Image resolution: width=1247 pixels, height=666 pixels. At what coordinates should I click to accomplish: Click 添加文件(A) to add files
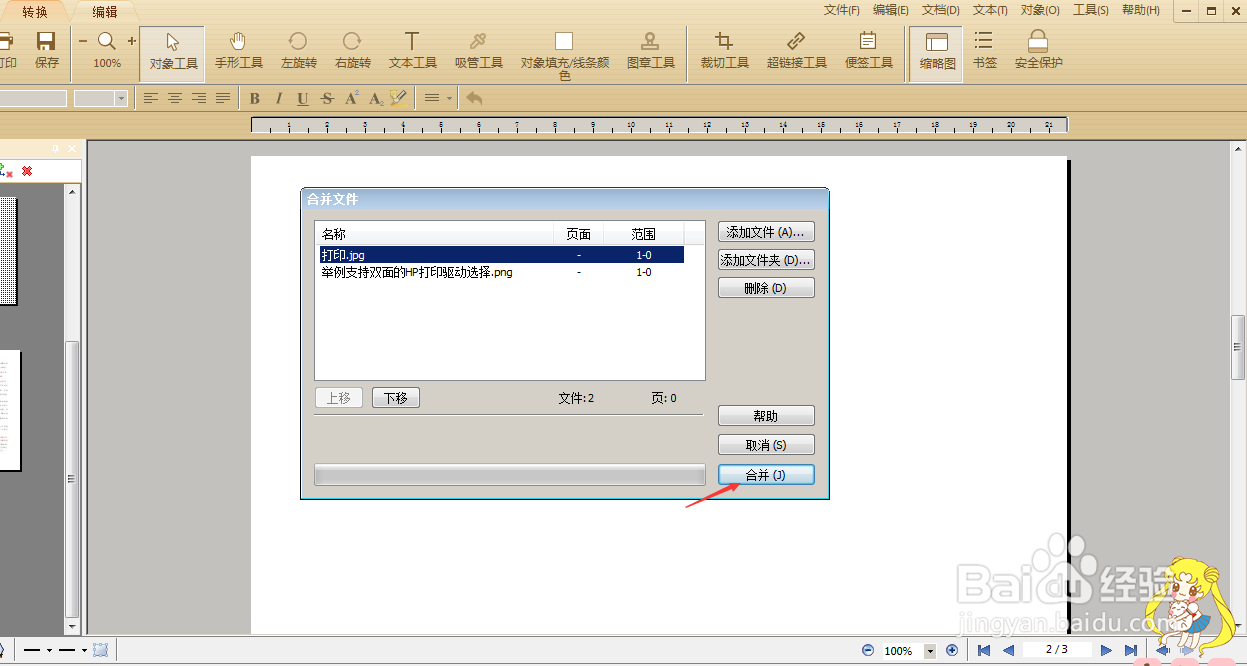pos(766,231)
